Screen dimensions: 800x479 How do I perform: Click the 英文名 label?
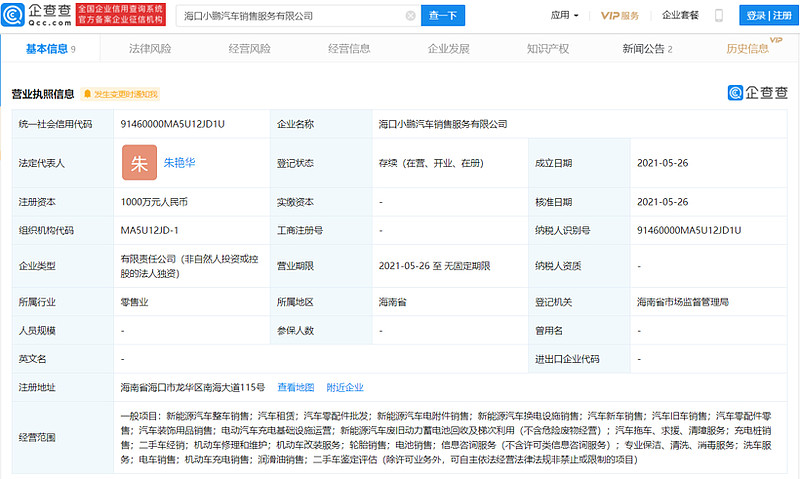point(32,359)
